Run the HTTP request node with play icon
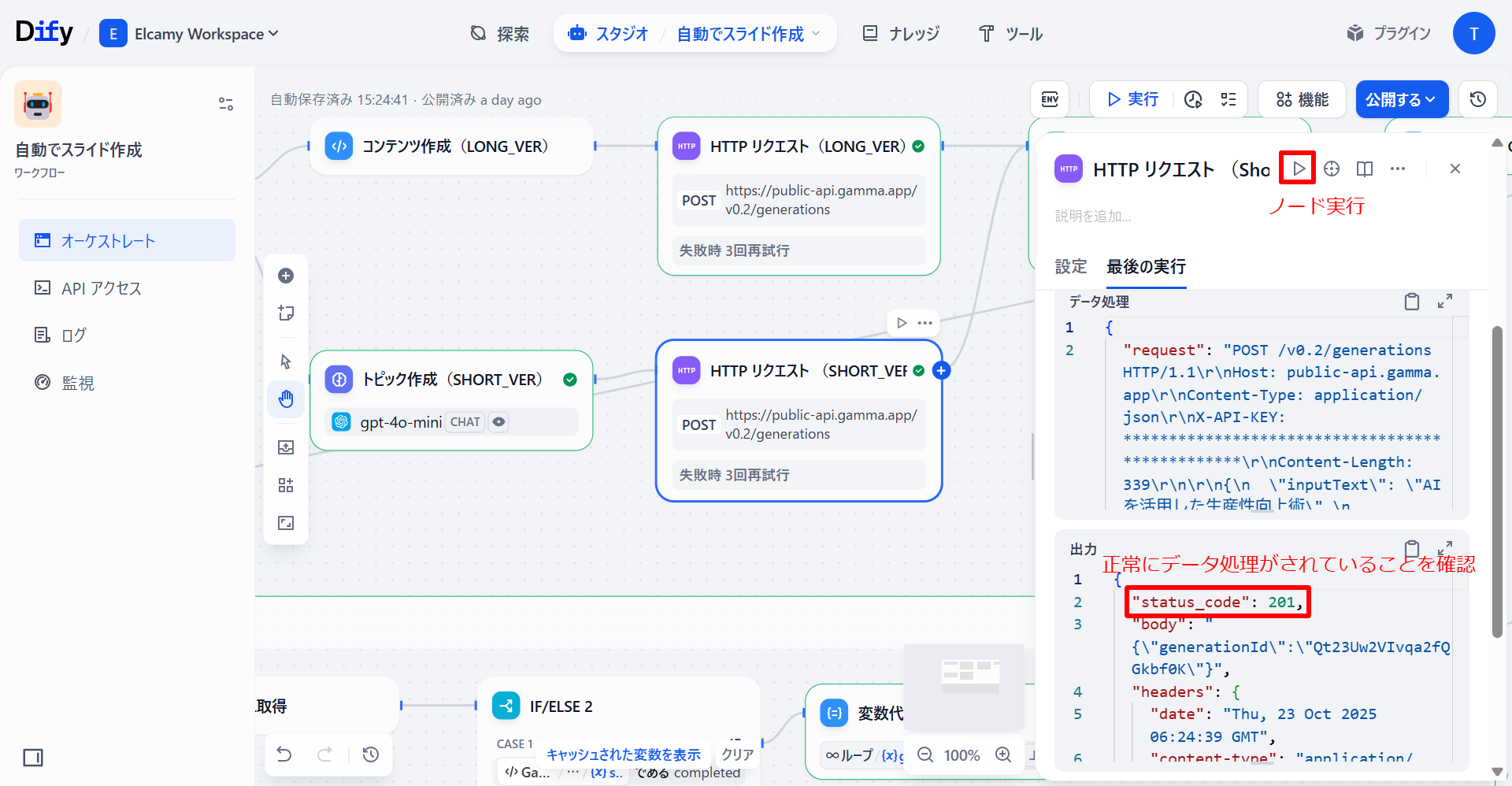This screenshot has height=786, width=1512. pyautogui.click(x=1299, y=169)
